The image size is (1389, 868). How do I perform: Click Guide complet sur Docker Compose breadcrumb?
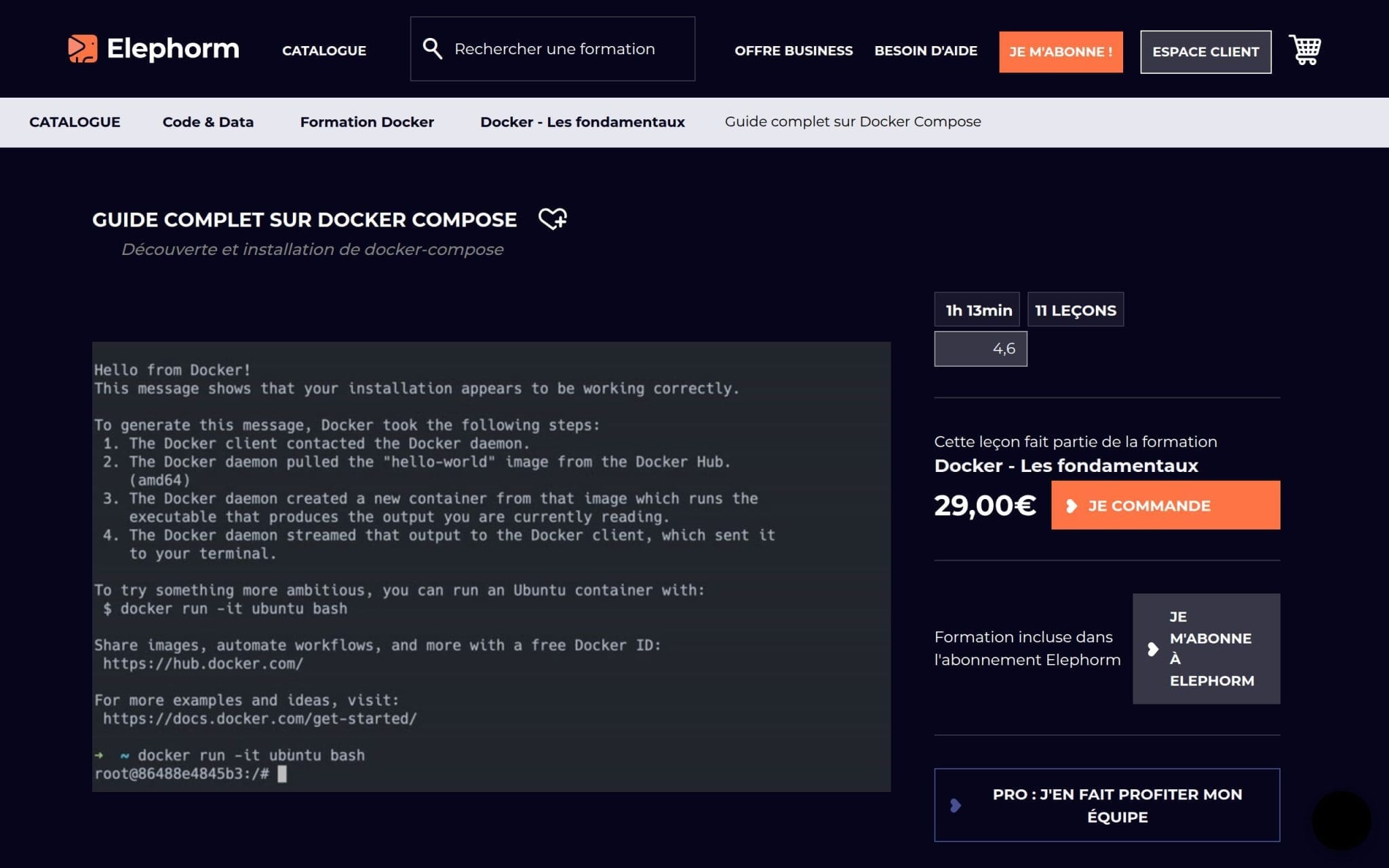click(x=853, y=122)
